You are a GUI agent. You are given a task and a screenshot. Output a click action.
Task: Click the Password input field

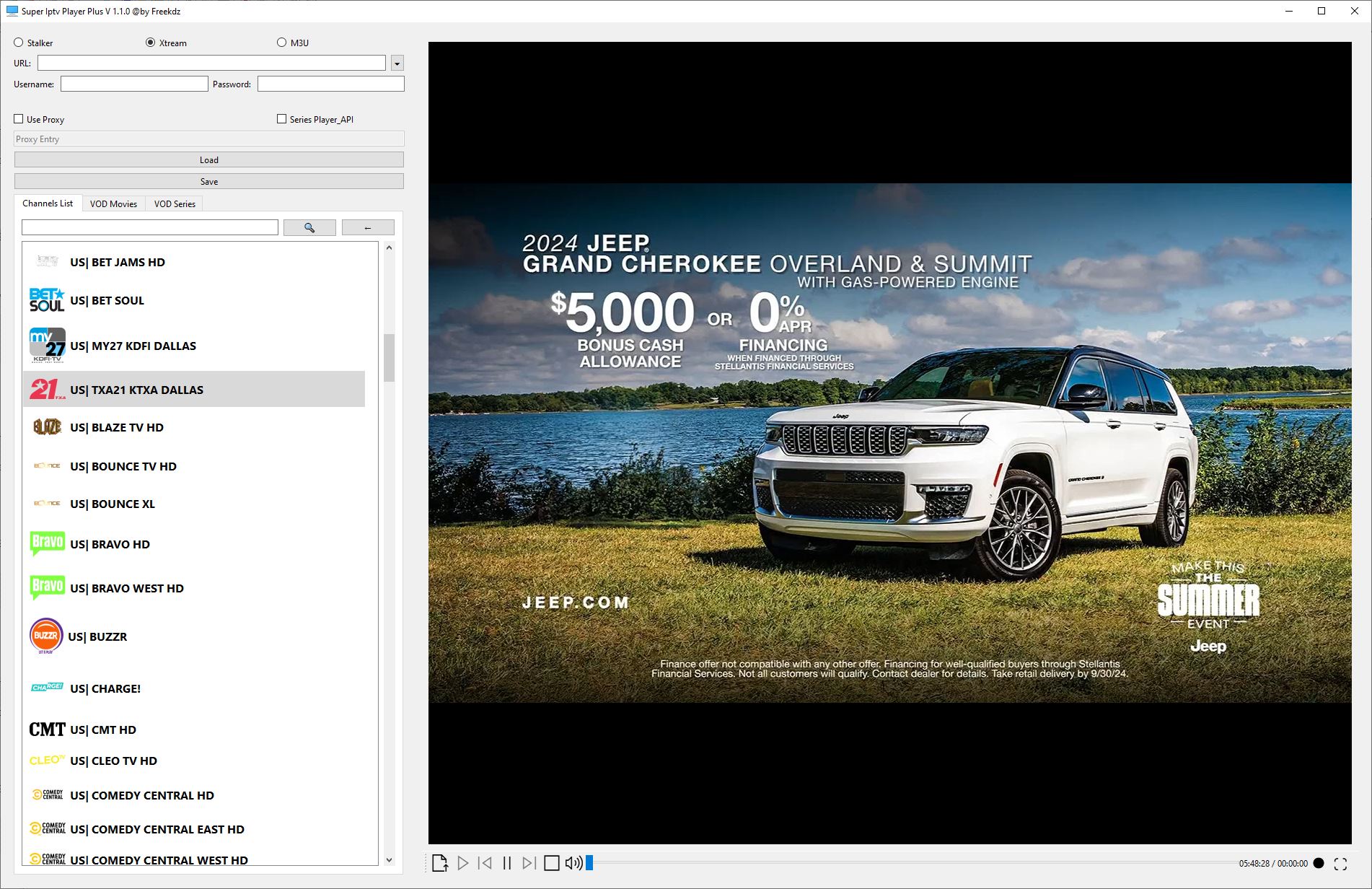point(331,84)
